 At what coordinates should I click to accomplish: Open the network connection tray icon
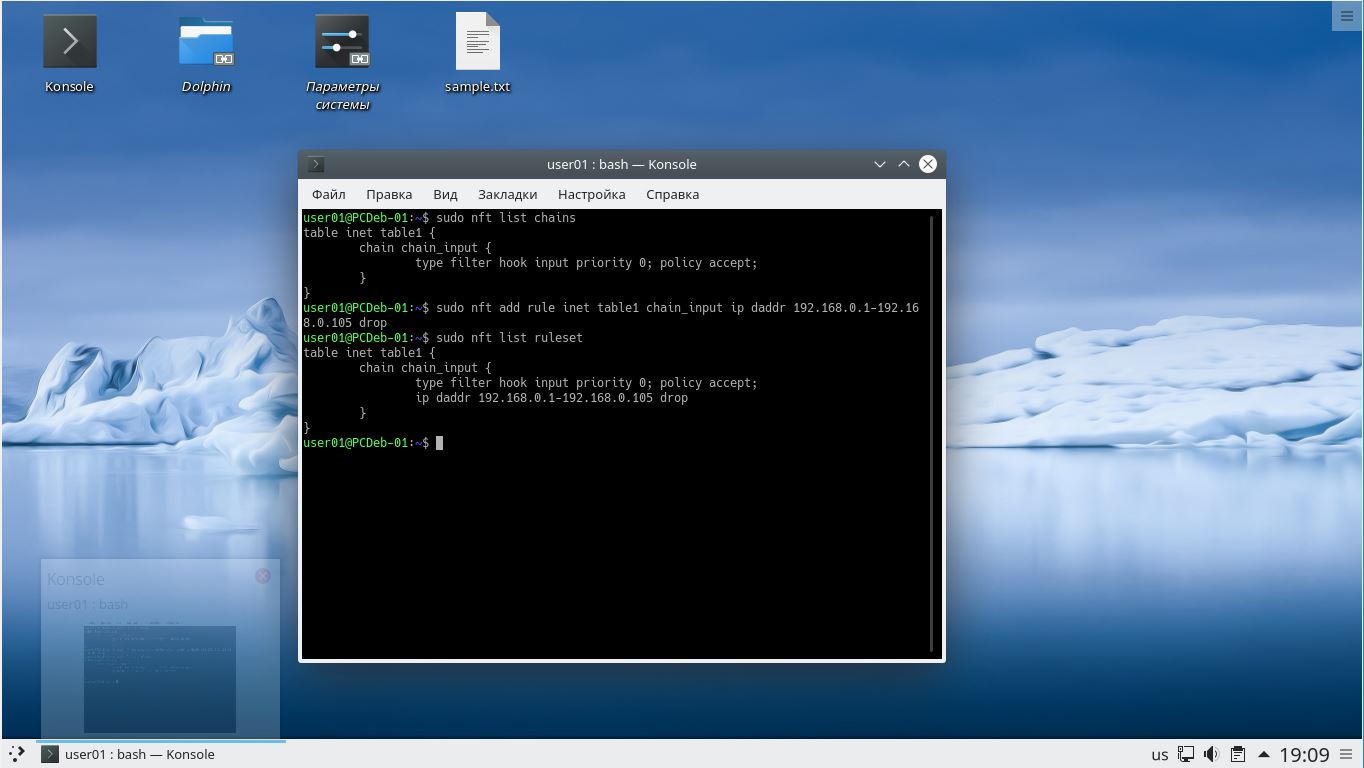click(1185, 754)
